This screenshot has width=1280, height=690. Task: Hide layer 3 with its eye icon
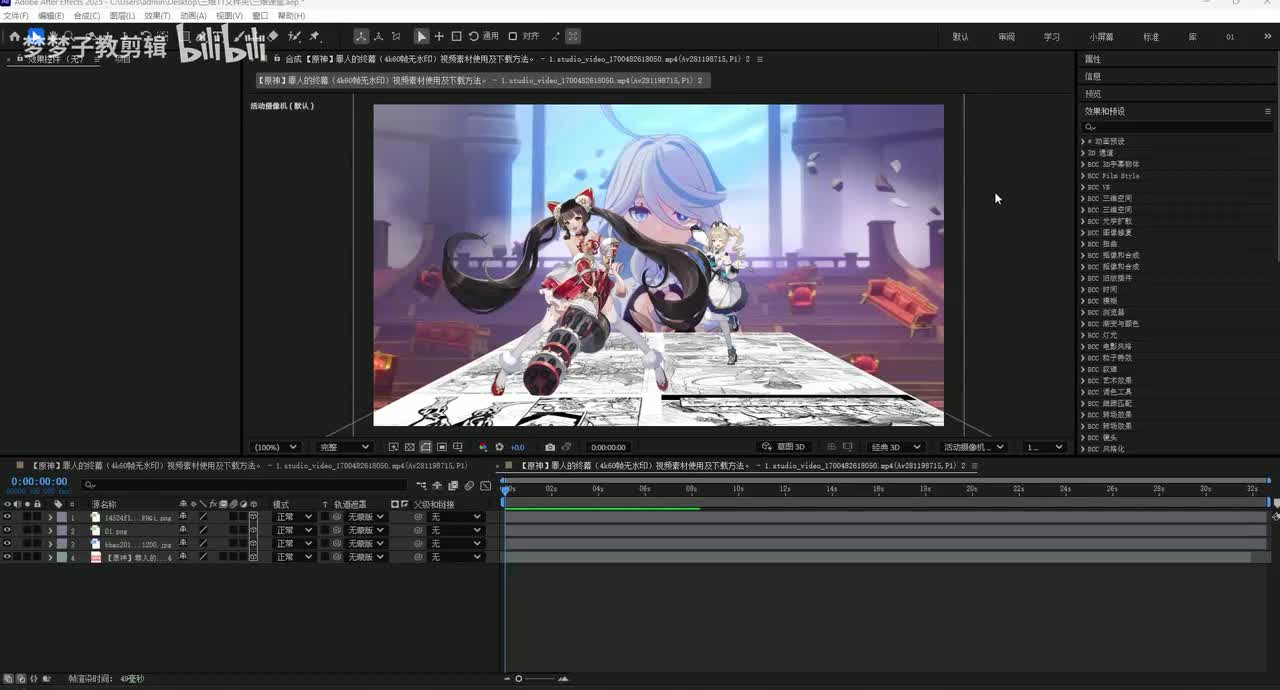[x=7, y=543]
